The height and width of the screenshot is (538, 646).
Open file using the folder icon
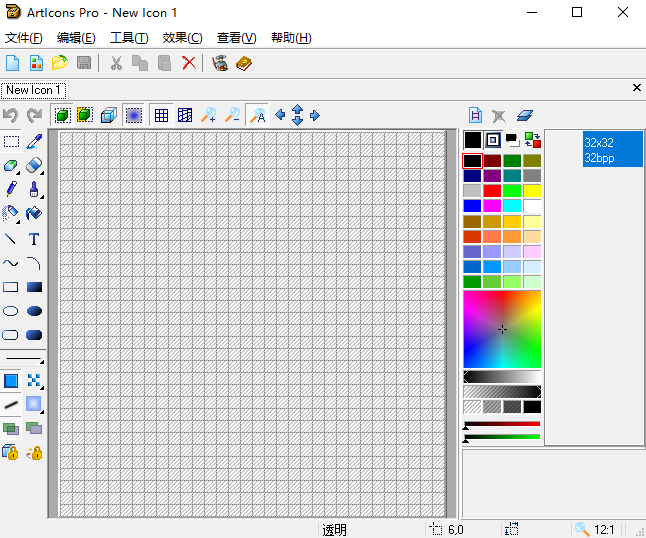pos(60,63)
